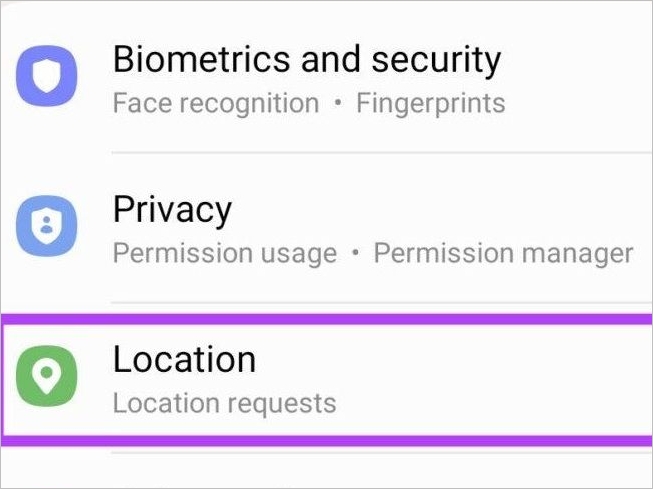Click divider line between Privacy and Location

[380, 302]
